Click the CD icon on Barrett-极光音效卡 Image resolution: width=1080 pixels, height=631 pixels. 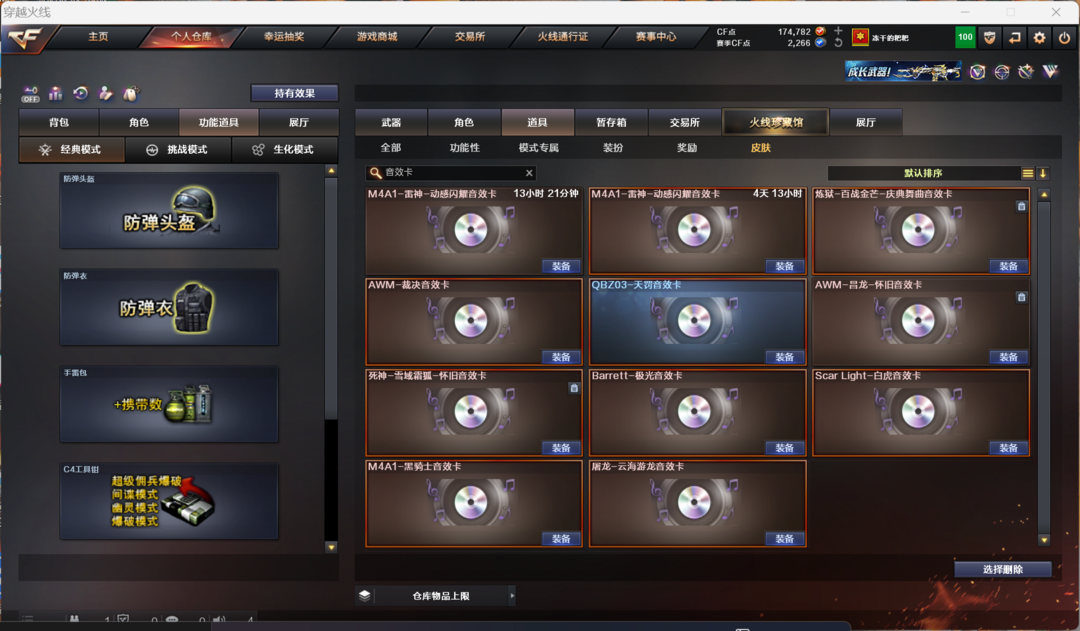(x=694, y=411)
